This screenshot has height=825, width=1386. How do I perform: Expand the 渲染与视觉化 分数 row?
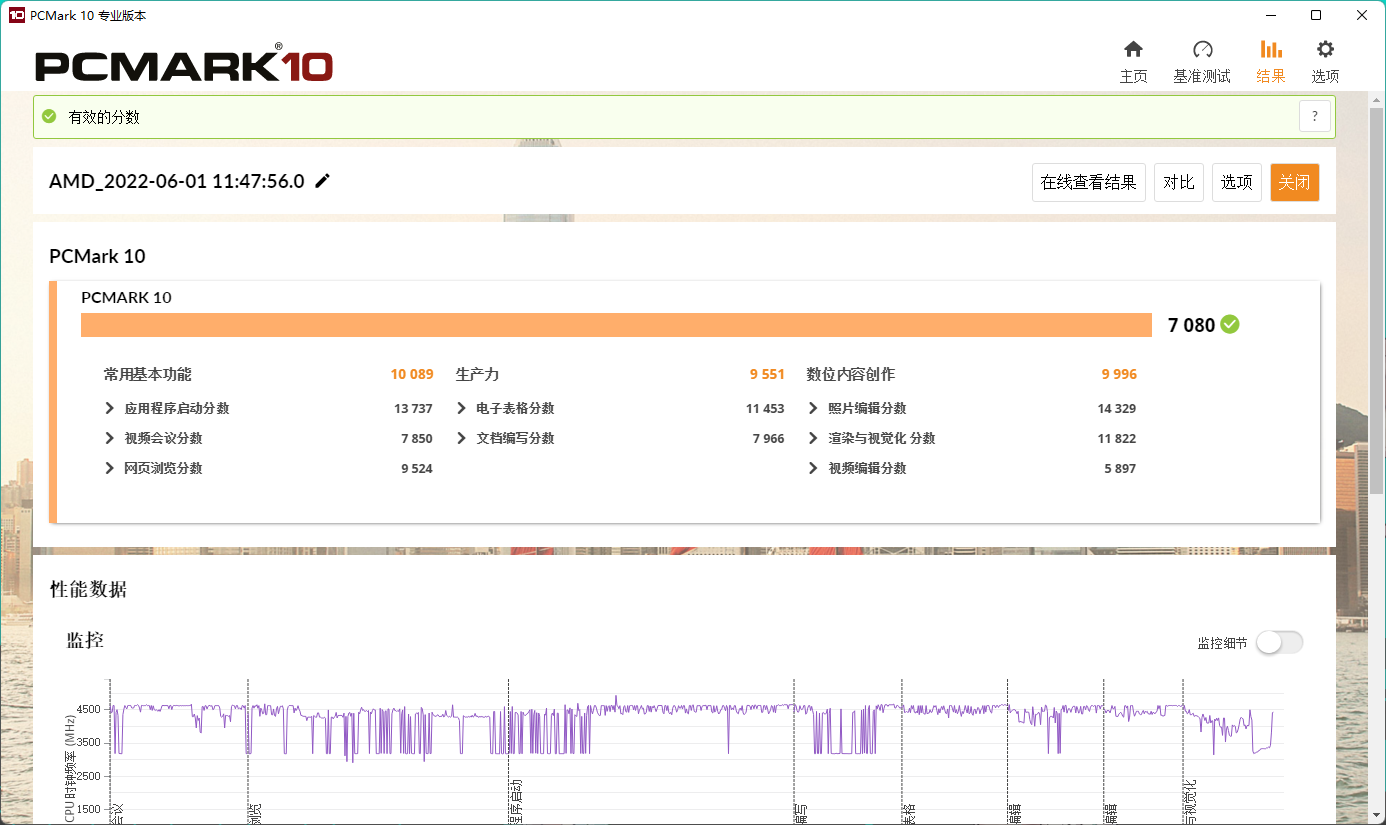[813, 438]
